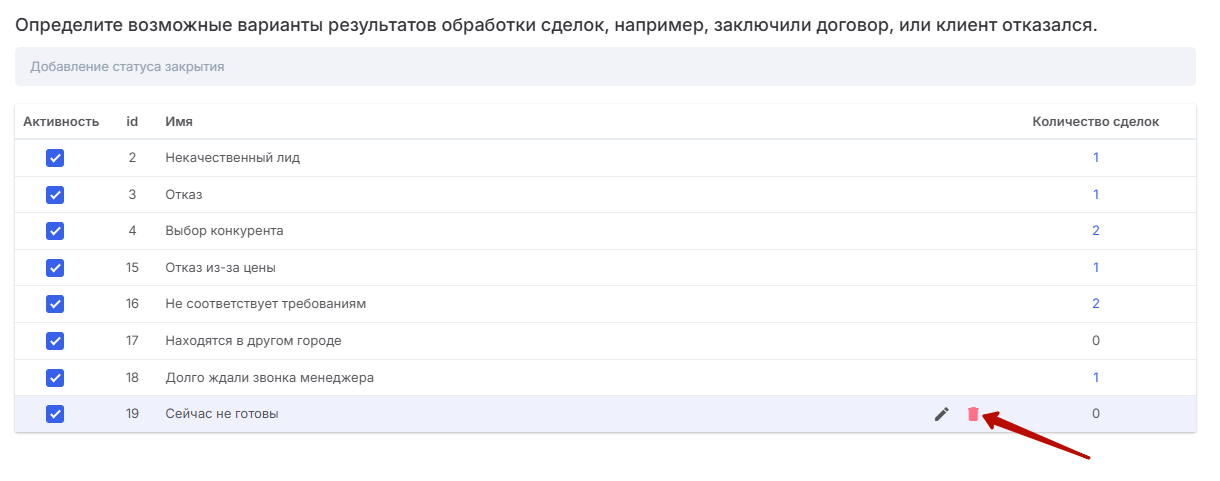Viewport: 1220px width, 481px height.
Task: Open deals link for Отказ из-за цены
Action: click(1096, 267)
